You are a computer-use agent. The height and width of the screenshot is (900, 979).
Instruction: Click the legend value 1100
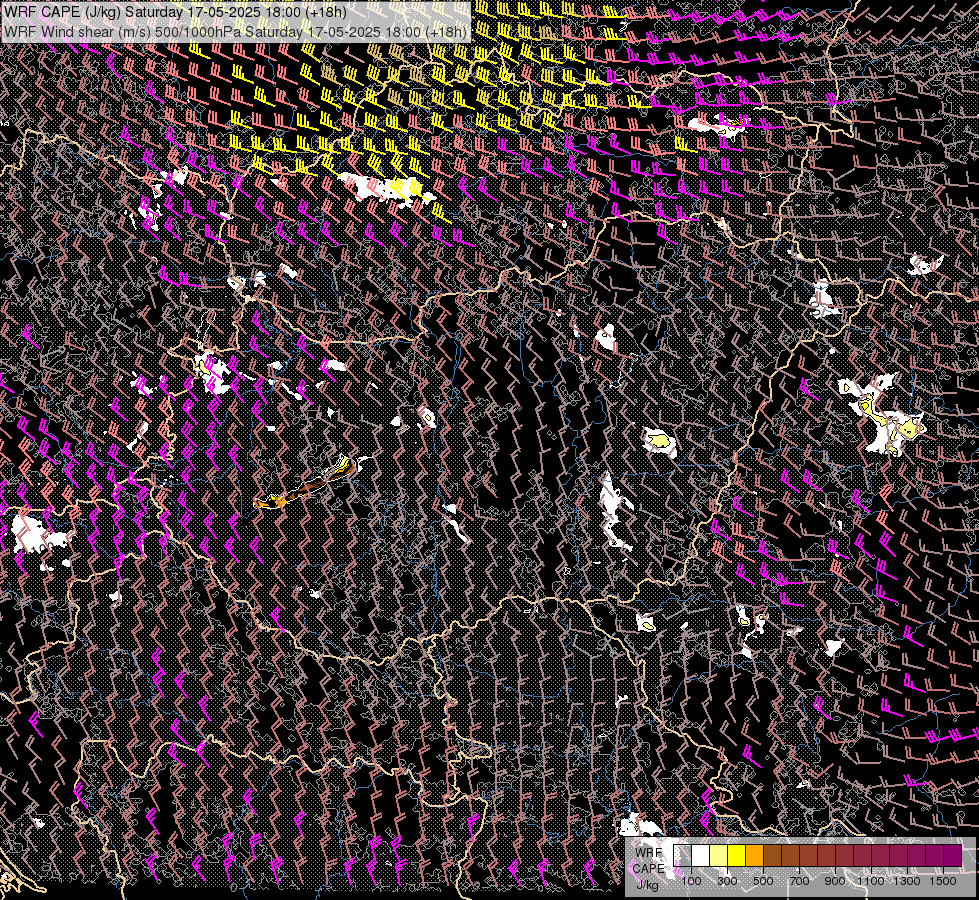[x=870, y=881]
